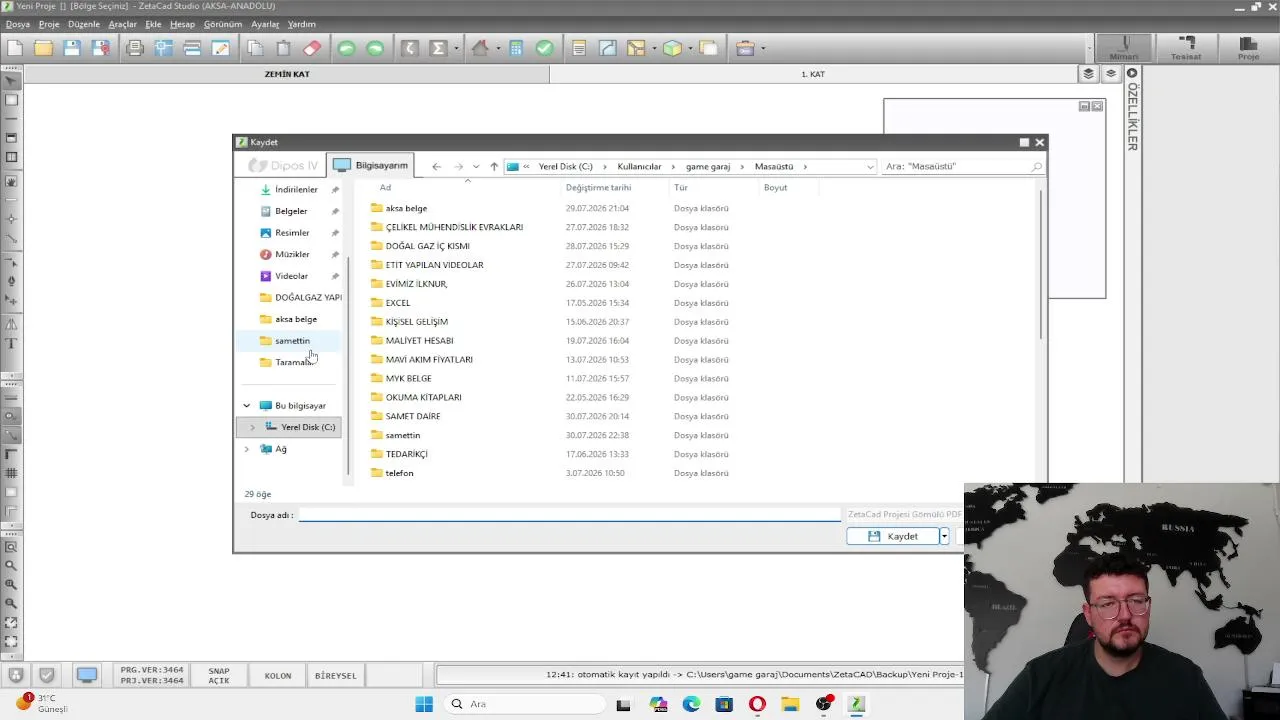Open the address bar history dropdown

pos(870,167)
